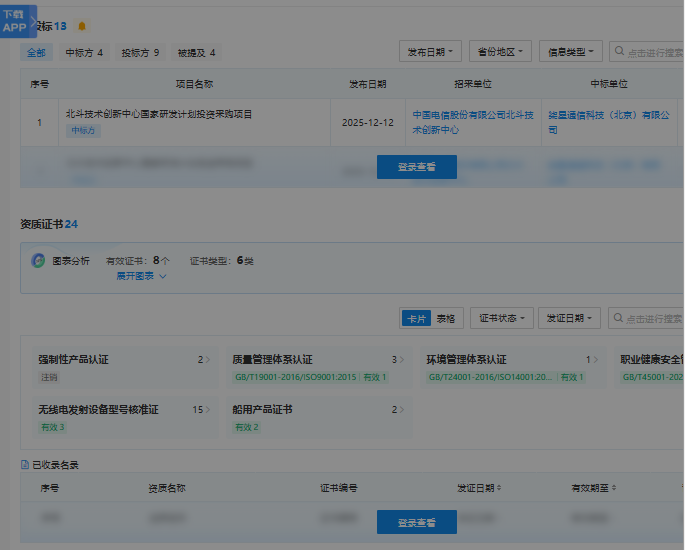Select the 投标方 9 tab
The width and height of the screenshot is (685, 550).
coord(140,52)
